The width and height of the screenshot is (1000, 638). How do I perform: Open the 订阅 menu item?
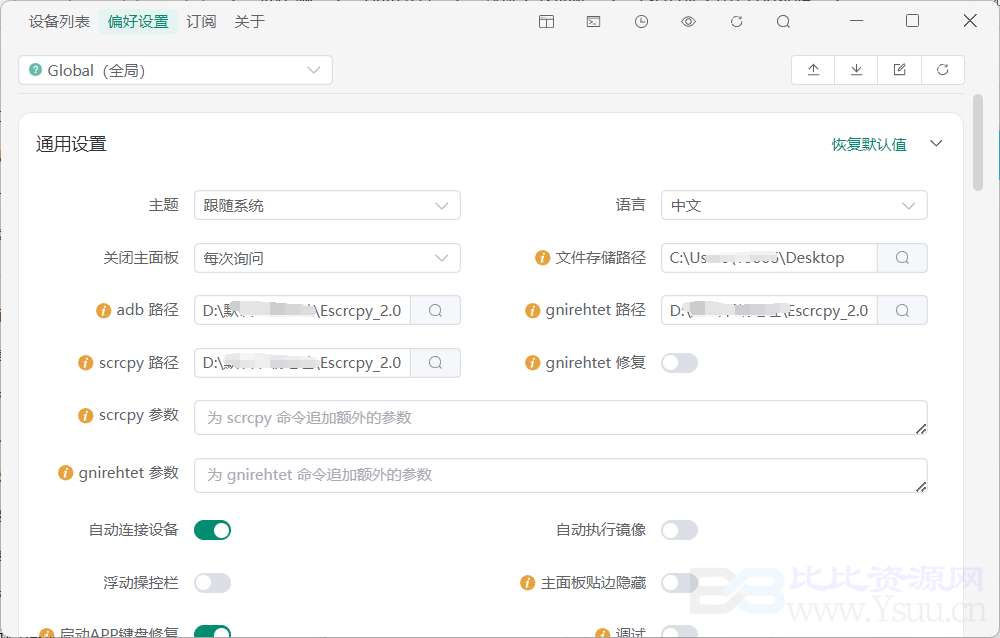point(201,20)
